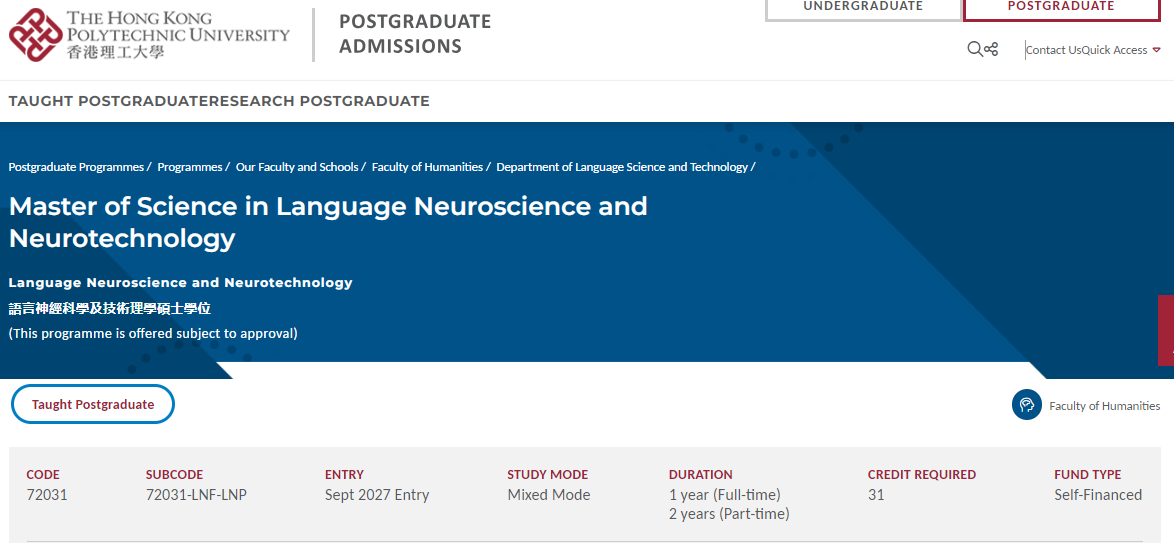The height and width of the screenshot is (543, 1174).
Task: Click the share icon in header
Action: point(991,49)
